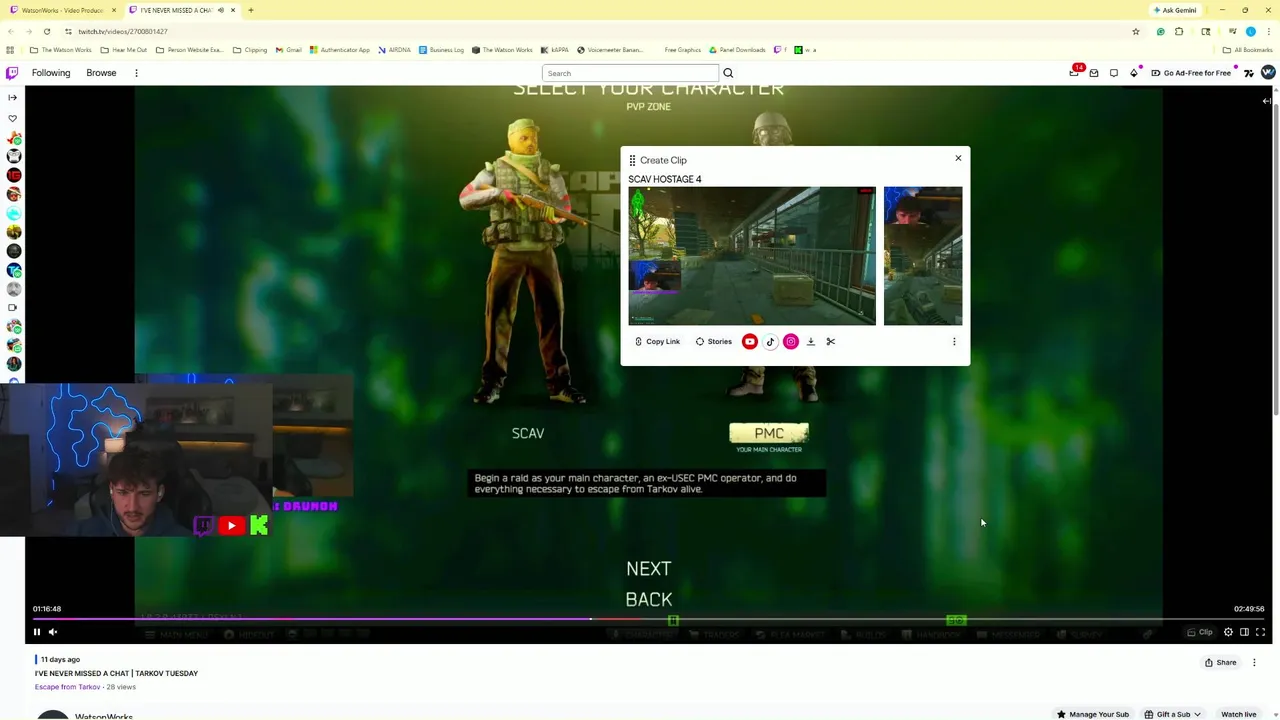Share the video with Share button
Image resolution: width=1280 pixels, height=720 pixels.
[x=1221, y=662]
